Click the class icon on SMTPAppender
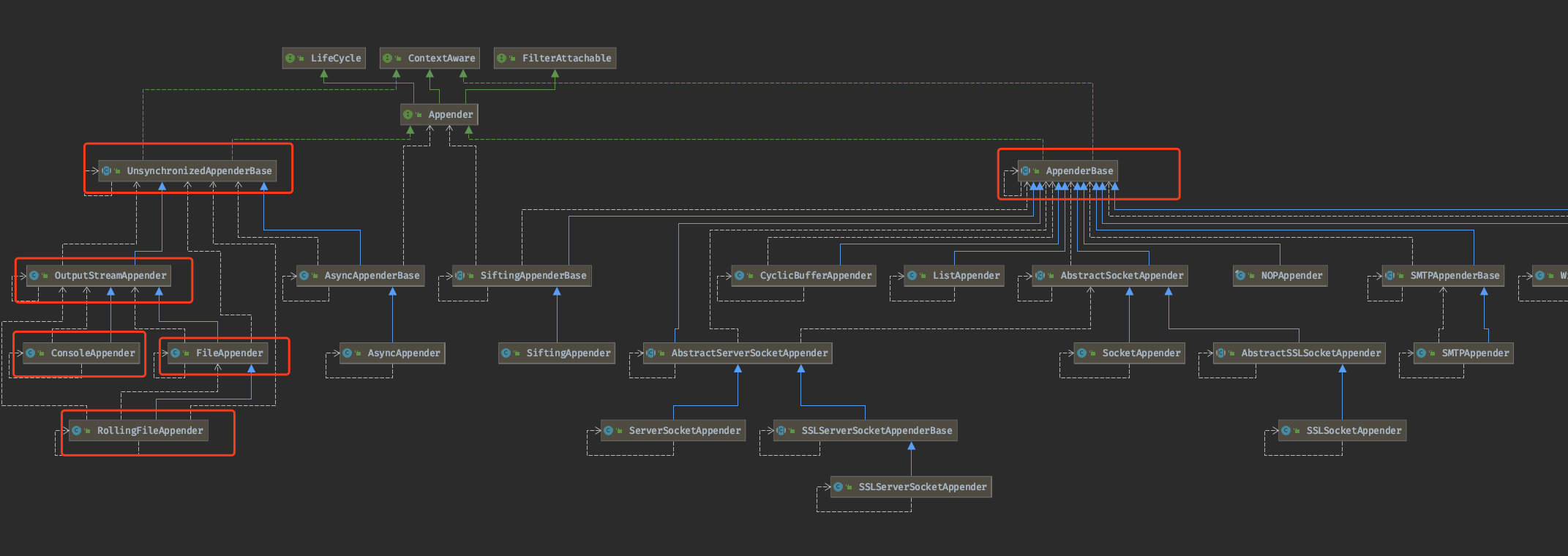Viewport: 1568px width, 556px height. [x=1422, y=353]
